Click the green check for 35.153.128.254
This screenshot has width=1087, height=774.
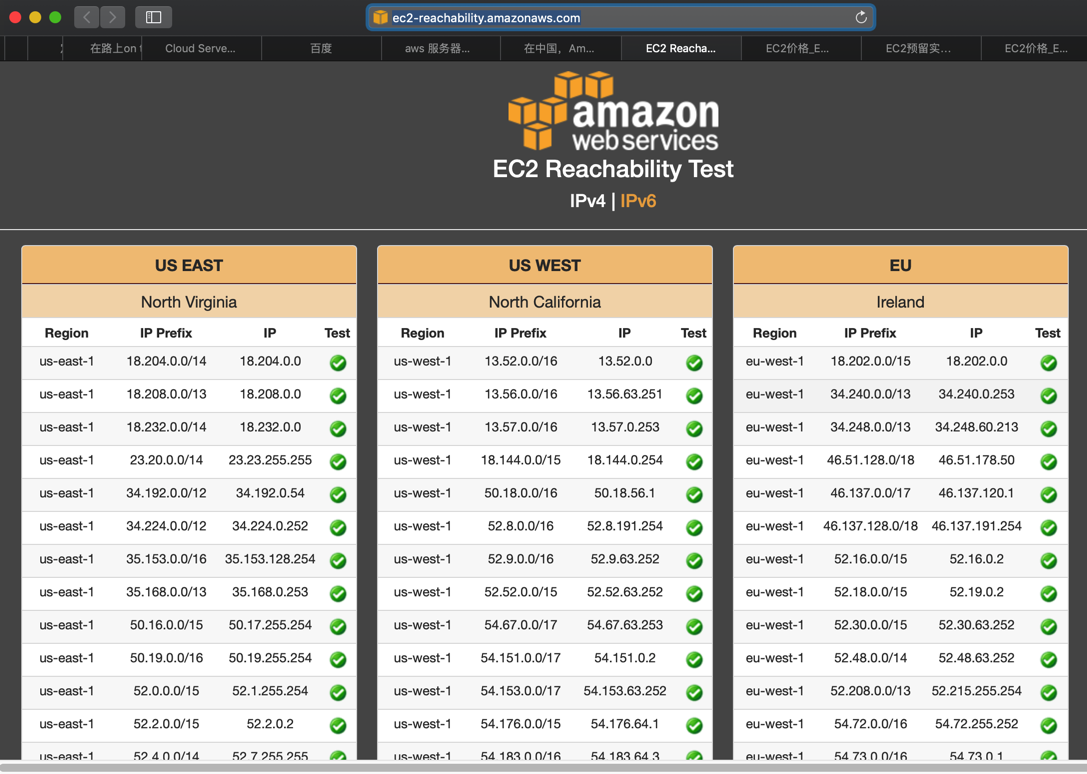point(338,560)
